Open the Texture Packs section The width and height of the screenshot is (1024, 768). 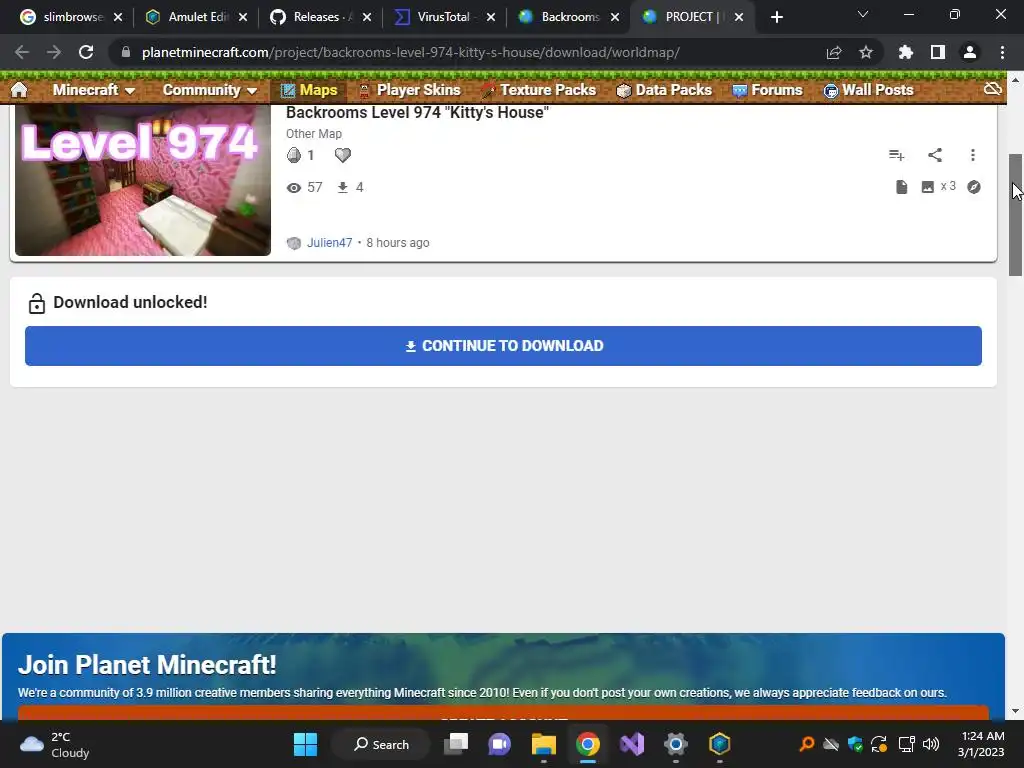539,90
